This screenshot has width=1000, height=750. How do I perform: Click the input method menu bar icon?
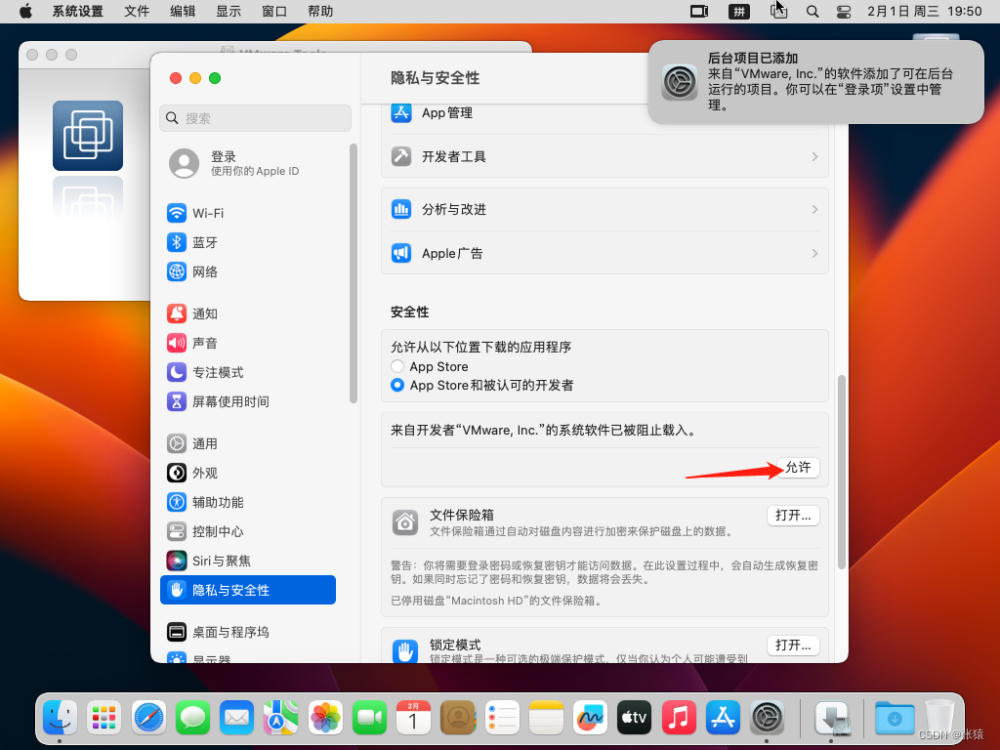click(739, 11)
